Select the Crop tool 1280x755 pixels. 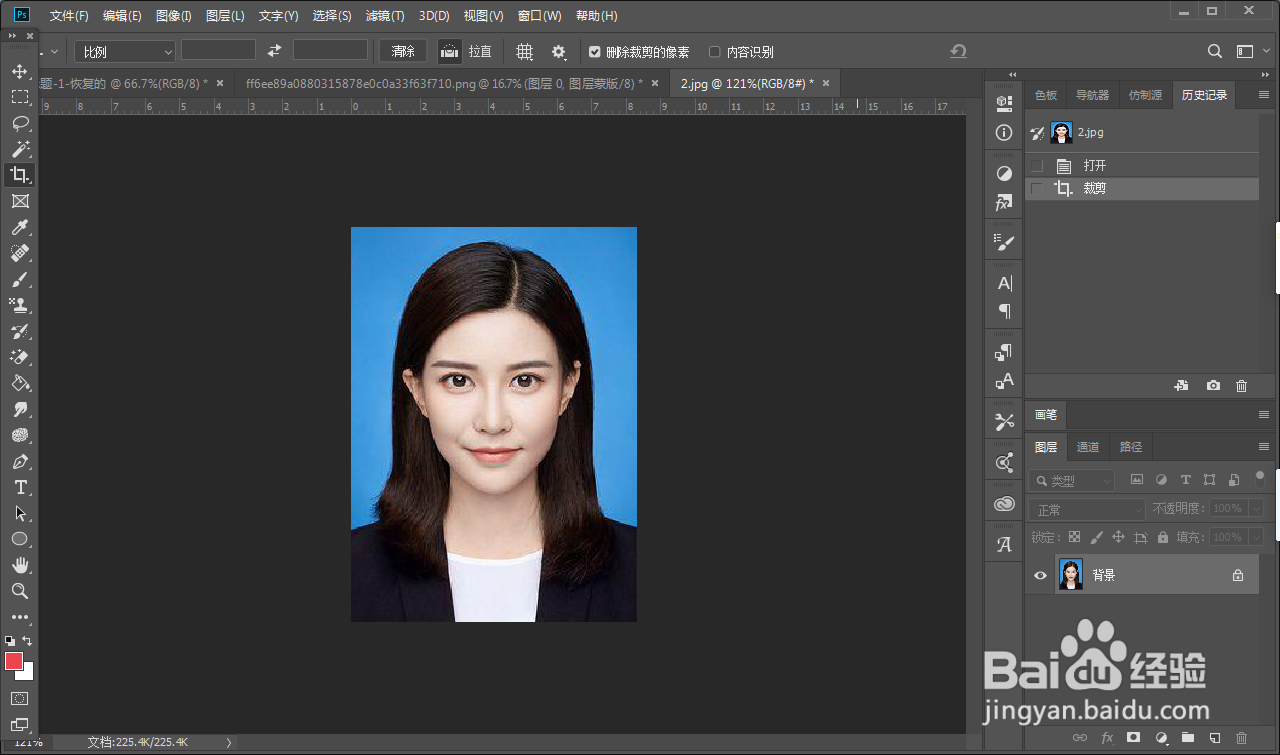pyautogui.click(x=20, y=175)
